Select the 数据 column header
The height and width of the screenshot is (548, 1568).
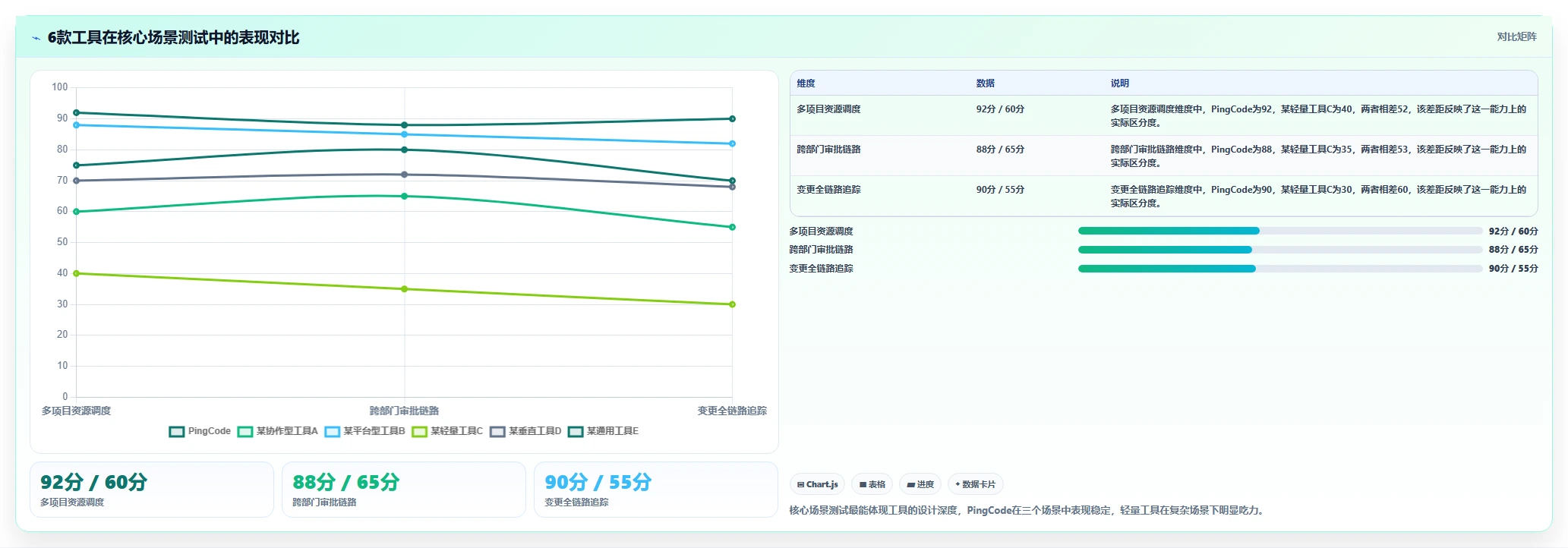pos(985,83)
